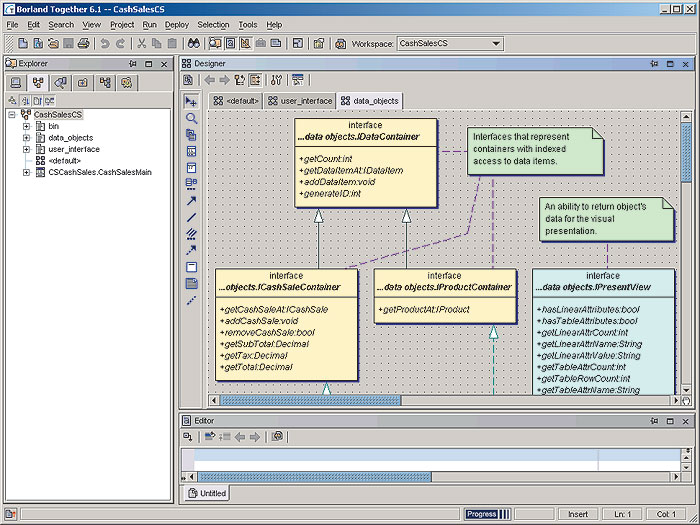Open the Workspace CashSalesCS dropdown

[x=495, y=43]
